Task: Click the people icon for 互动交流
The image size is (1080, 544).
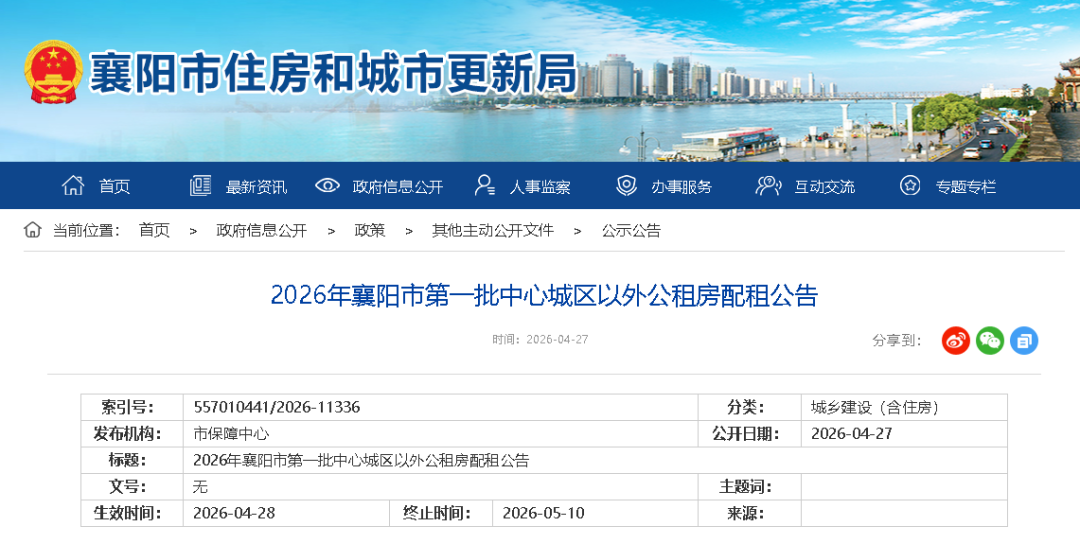Action: (x=768, y=186)
